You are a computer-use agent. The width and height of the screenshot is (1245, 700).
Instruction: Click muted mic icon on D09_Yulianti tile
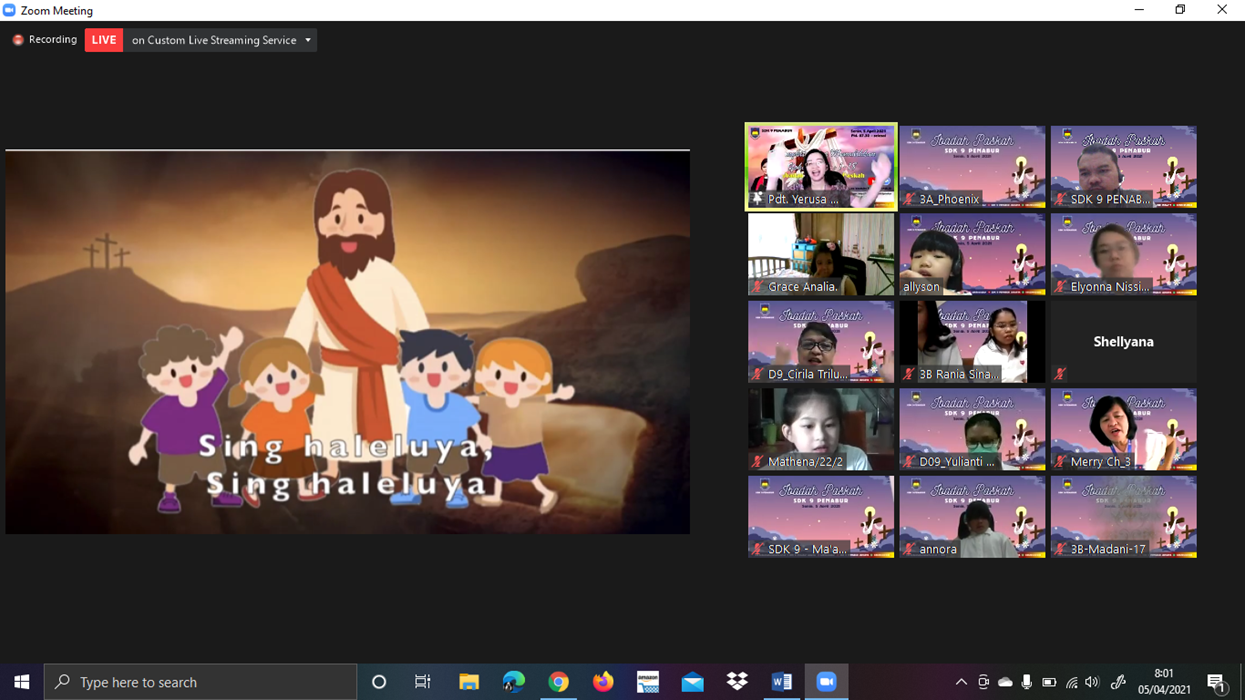(909, 462)
